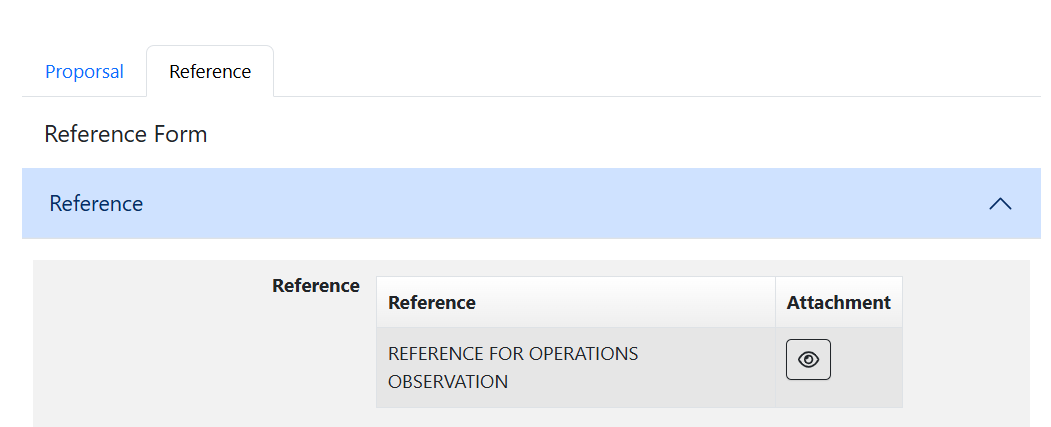
Task: Open the attachment preview button
Action: point(808,360)
